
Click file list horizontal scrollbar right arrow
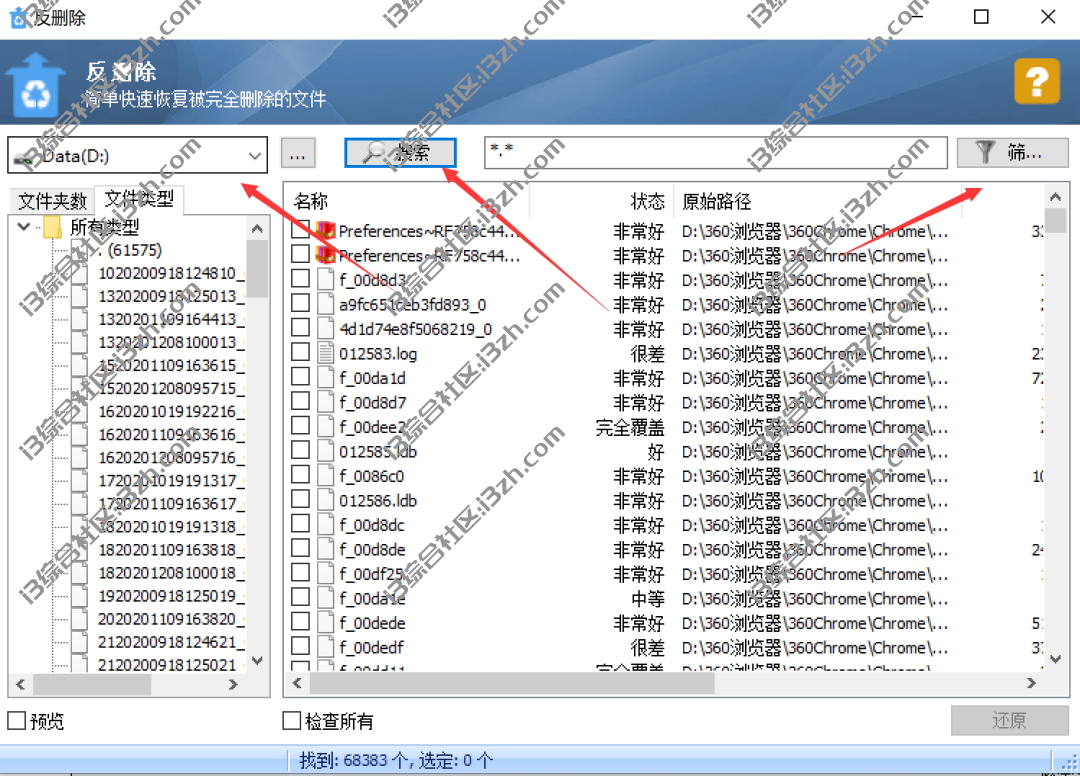pos(1030,682)
